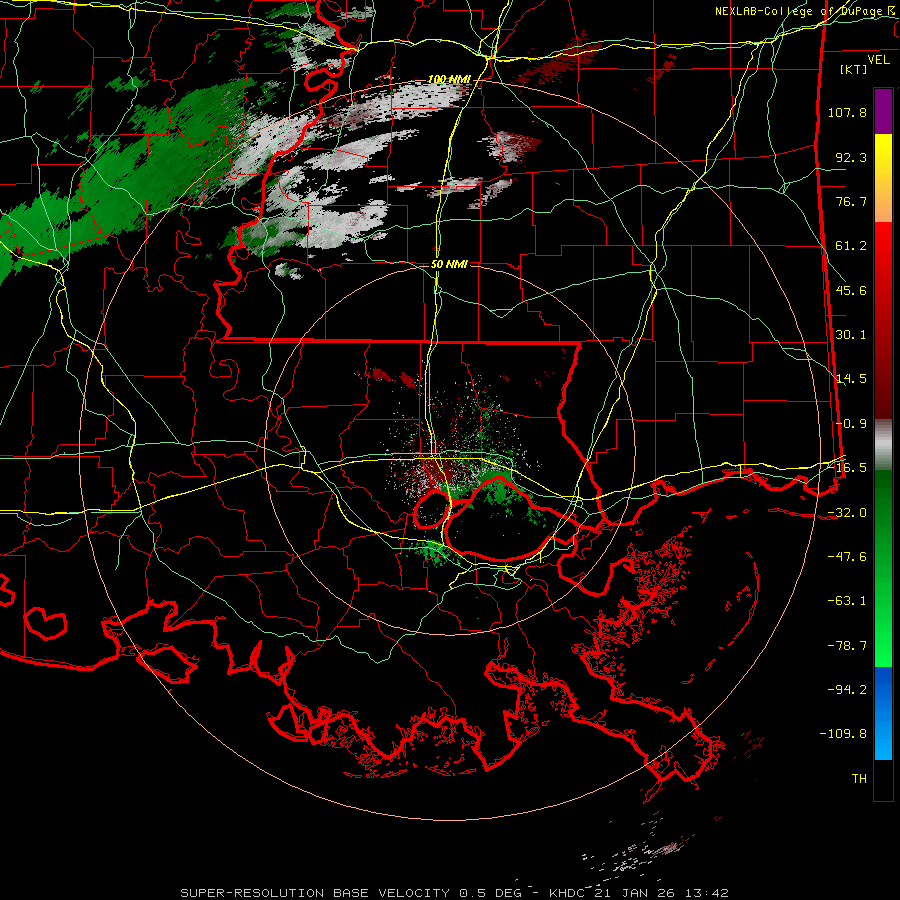Screen dimensions: 900x900
Task: Click the -63.1 velocity scale value
Action: pyautogui.click(x=847, y=601)
